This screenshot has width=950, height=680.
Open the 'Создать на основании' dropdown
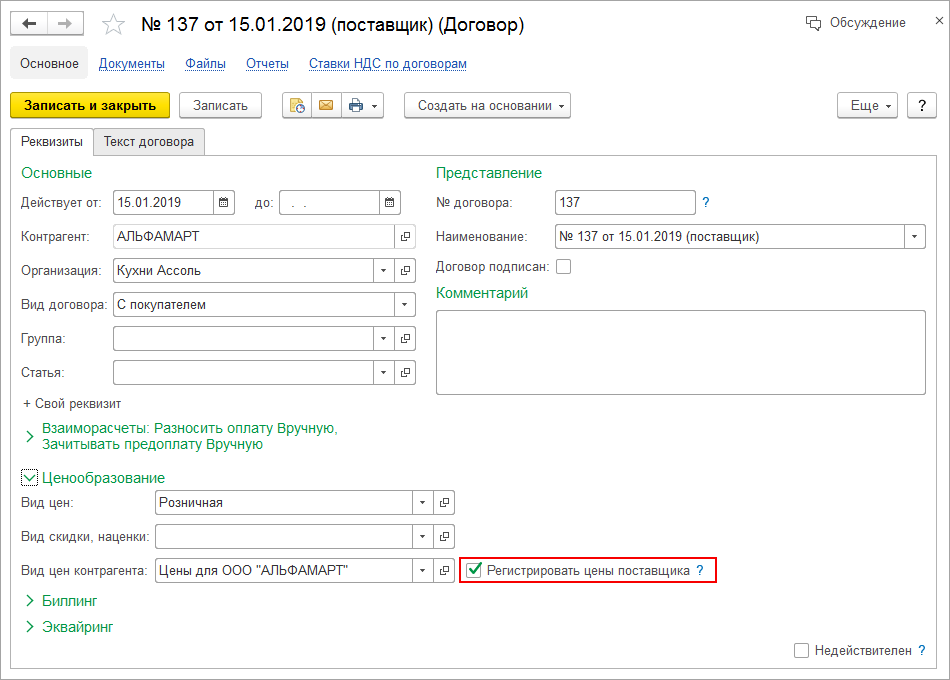[x=487, y=105]
